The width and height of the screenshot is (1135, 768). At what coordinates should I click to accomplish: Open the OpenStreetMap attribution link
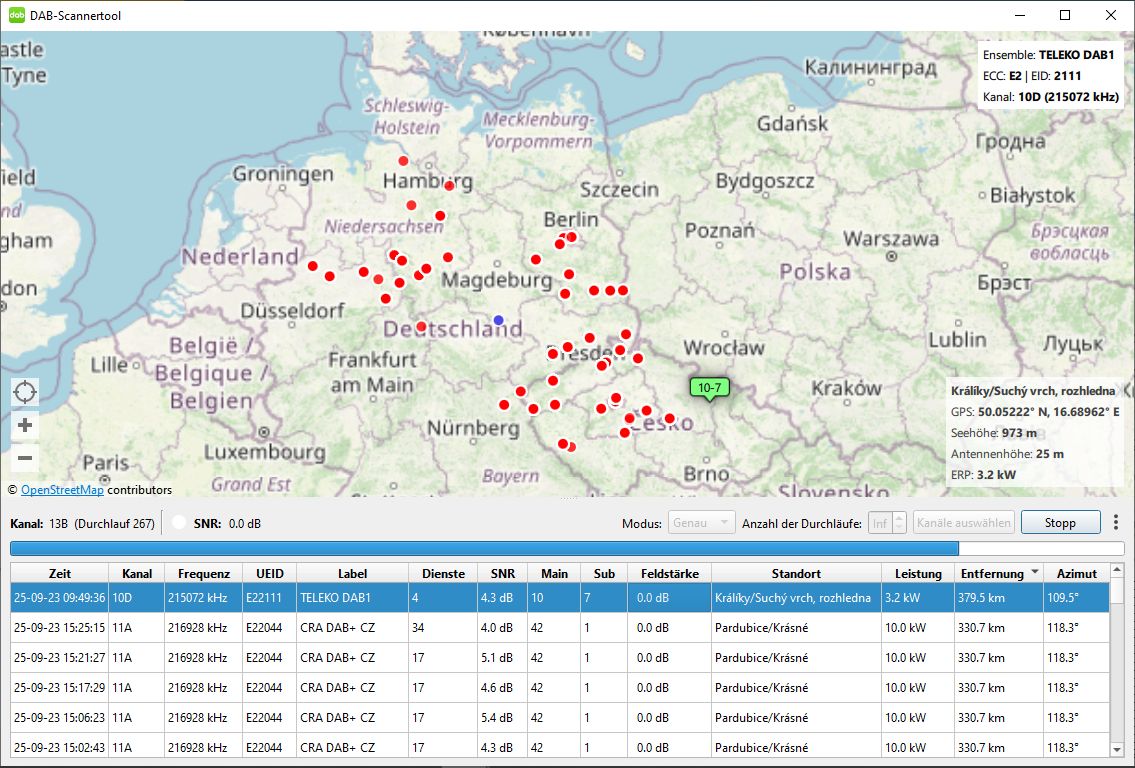click(62, 490)
